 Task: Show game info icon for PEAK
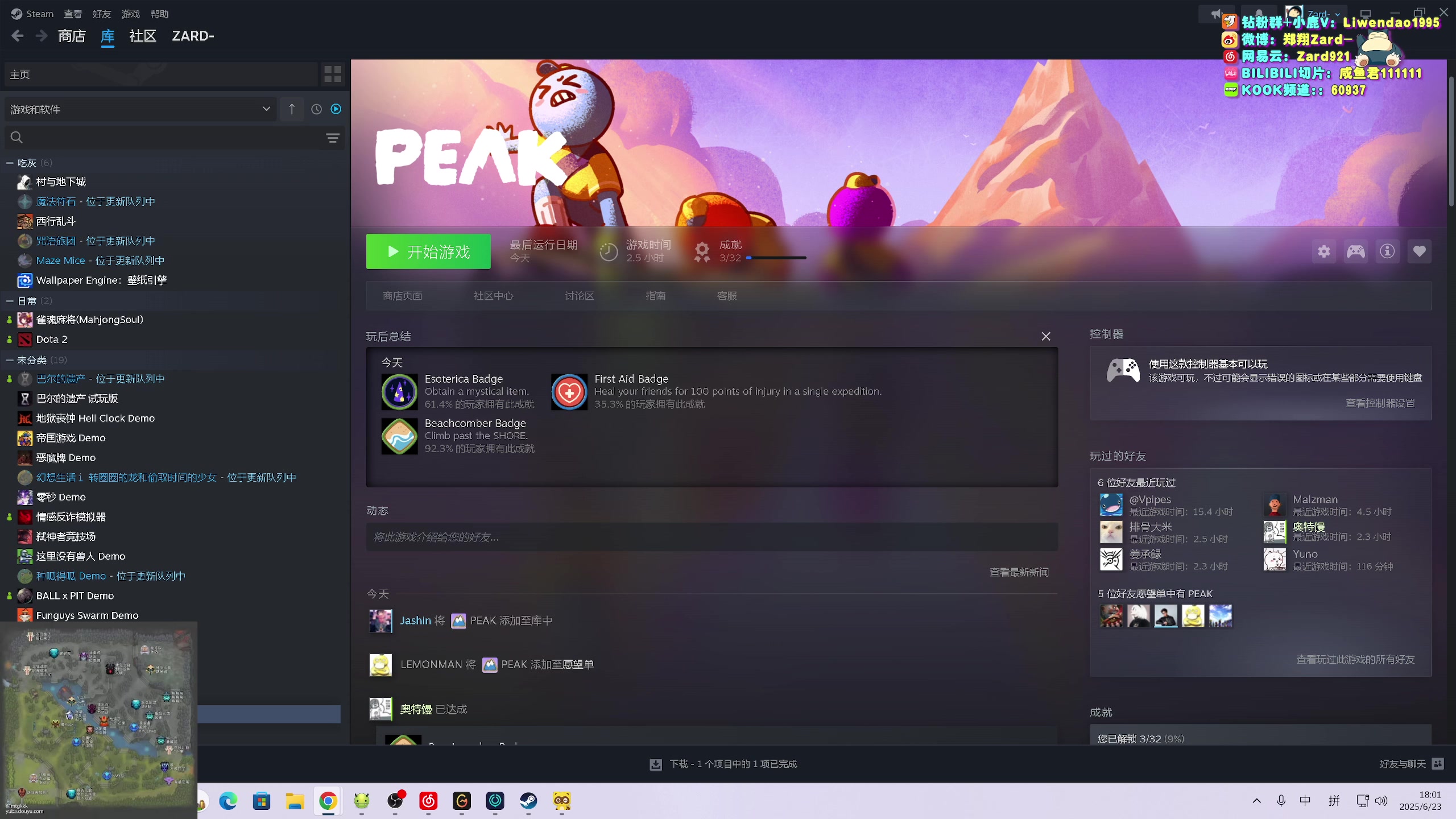point(1388,251)
